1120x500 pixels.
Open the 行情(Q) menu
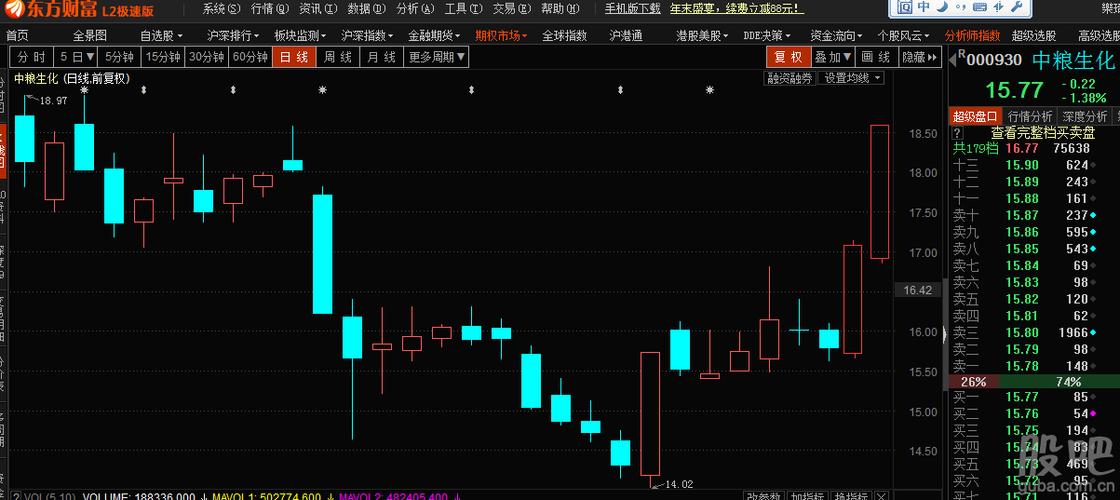tap(270, 9)
